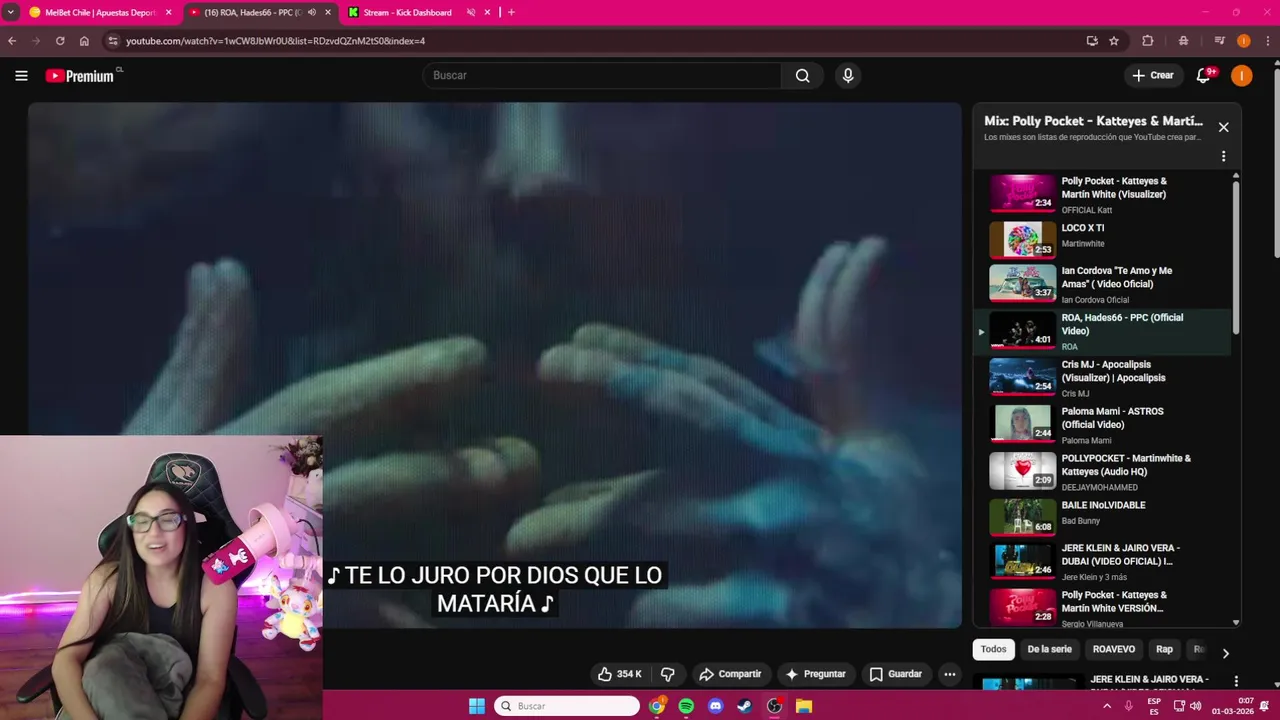Go back with the browser back arrow
The image size is (1280, 720).
coord(12,41)
